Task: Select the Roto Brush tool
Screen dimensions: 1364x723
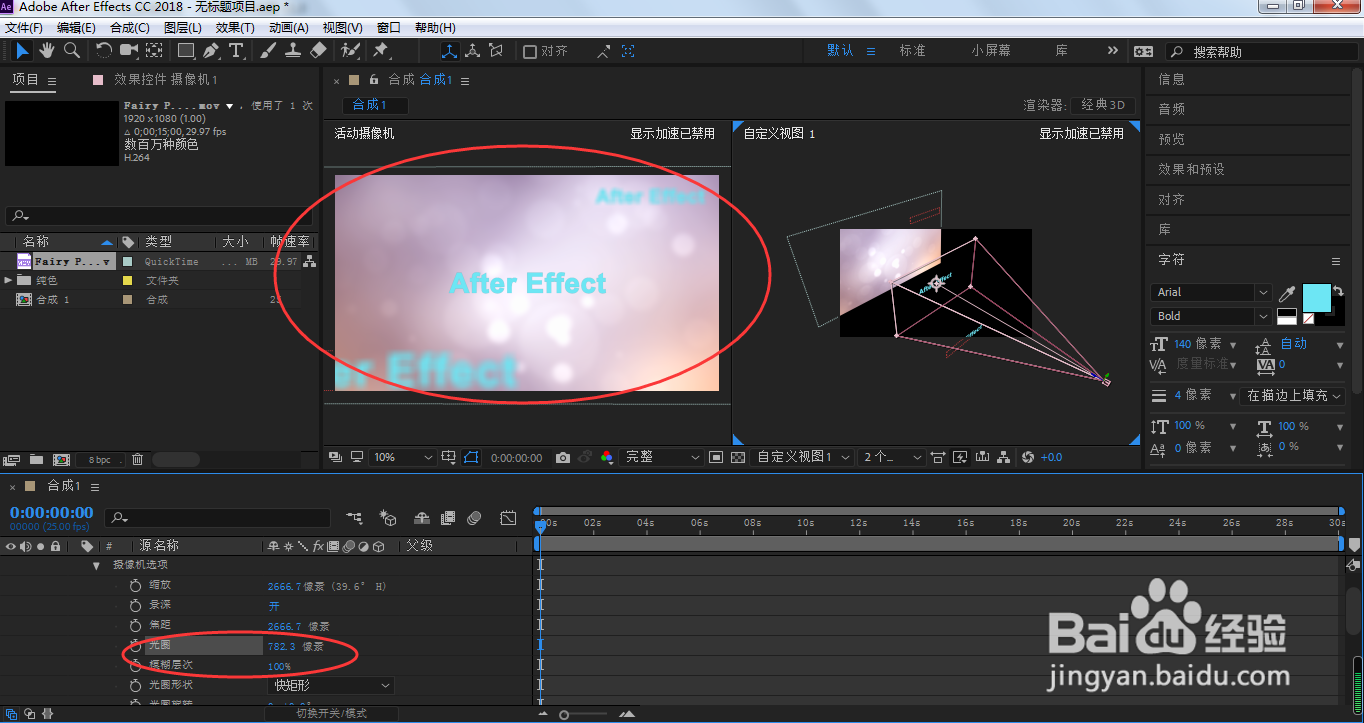Action: [350, 50]
